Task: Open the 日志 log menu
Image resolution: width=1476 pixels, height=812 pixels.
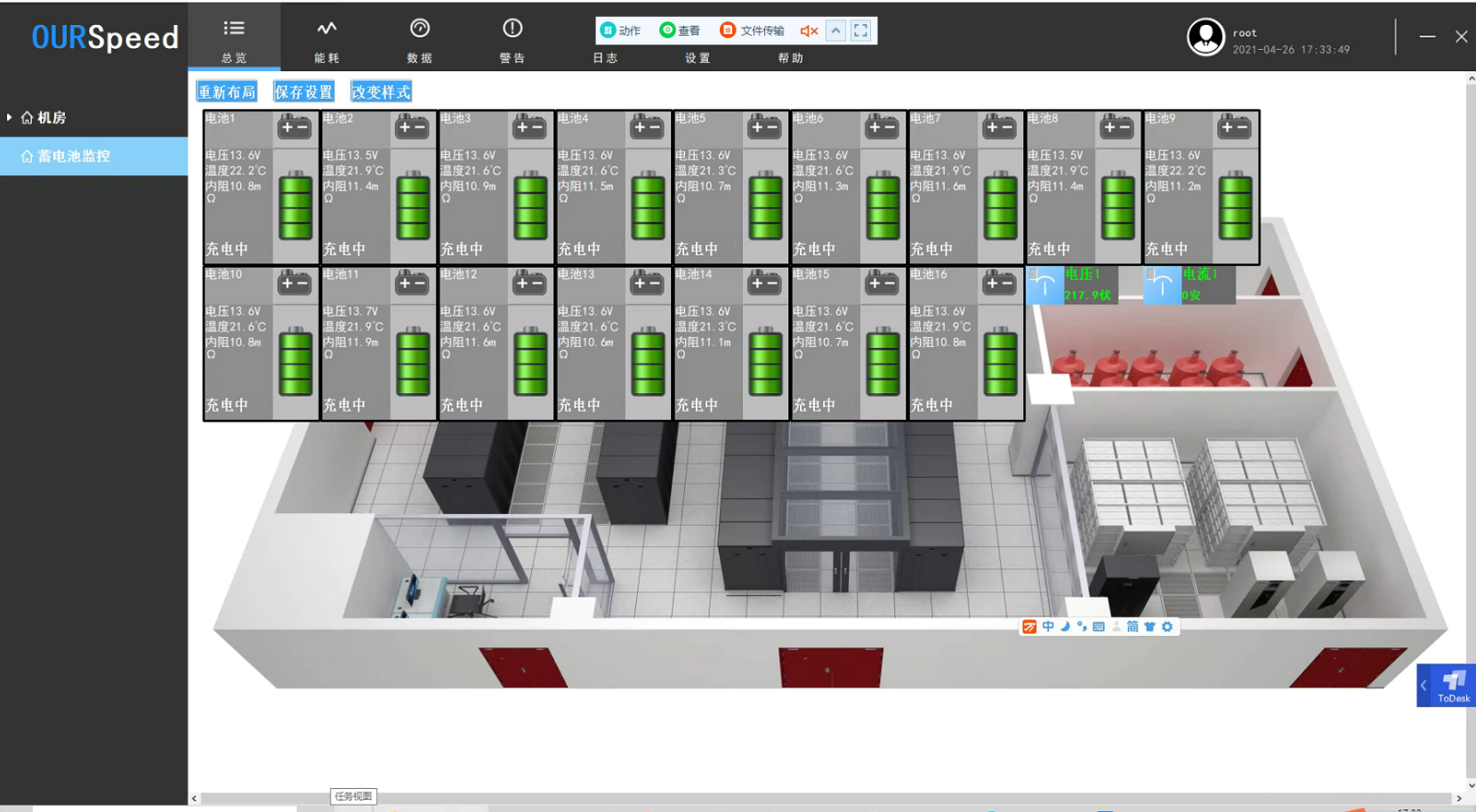Action: coord(605,58)
